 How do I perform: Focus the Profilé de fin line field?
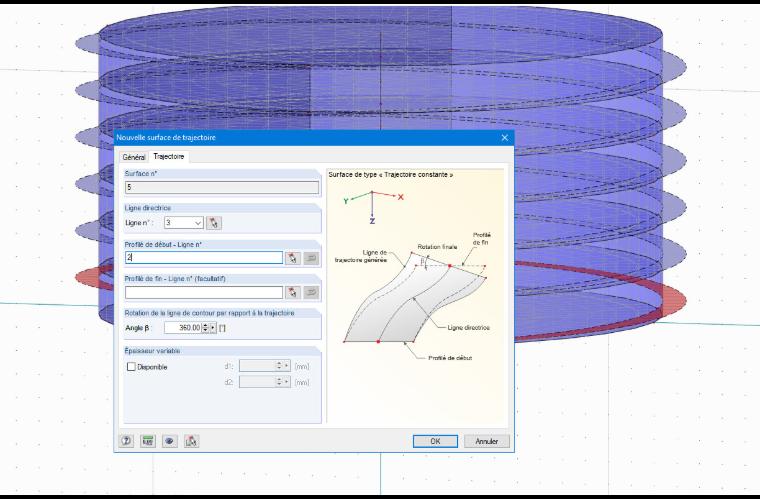[204, 292]
